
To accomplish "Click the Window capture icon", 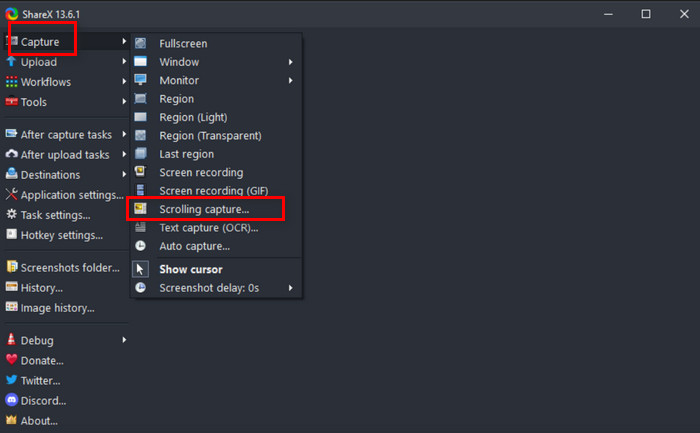I will (x=140, y=61).
